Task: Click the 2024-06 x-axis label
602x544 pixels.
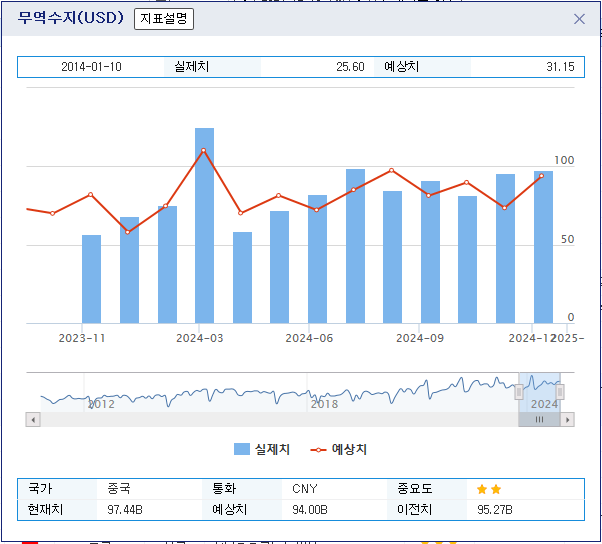Action: pyautogui.click(x=309, y=338)
